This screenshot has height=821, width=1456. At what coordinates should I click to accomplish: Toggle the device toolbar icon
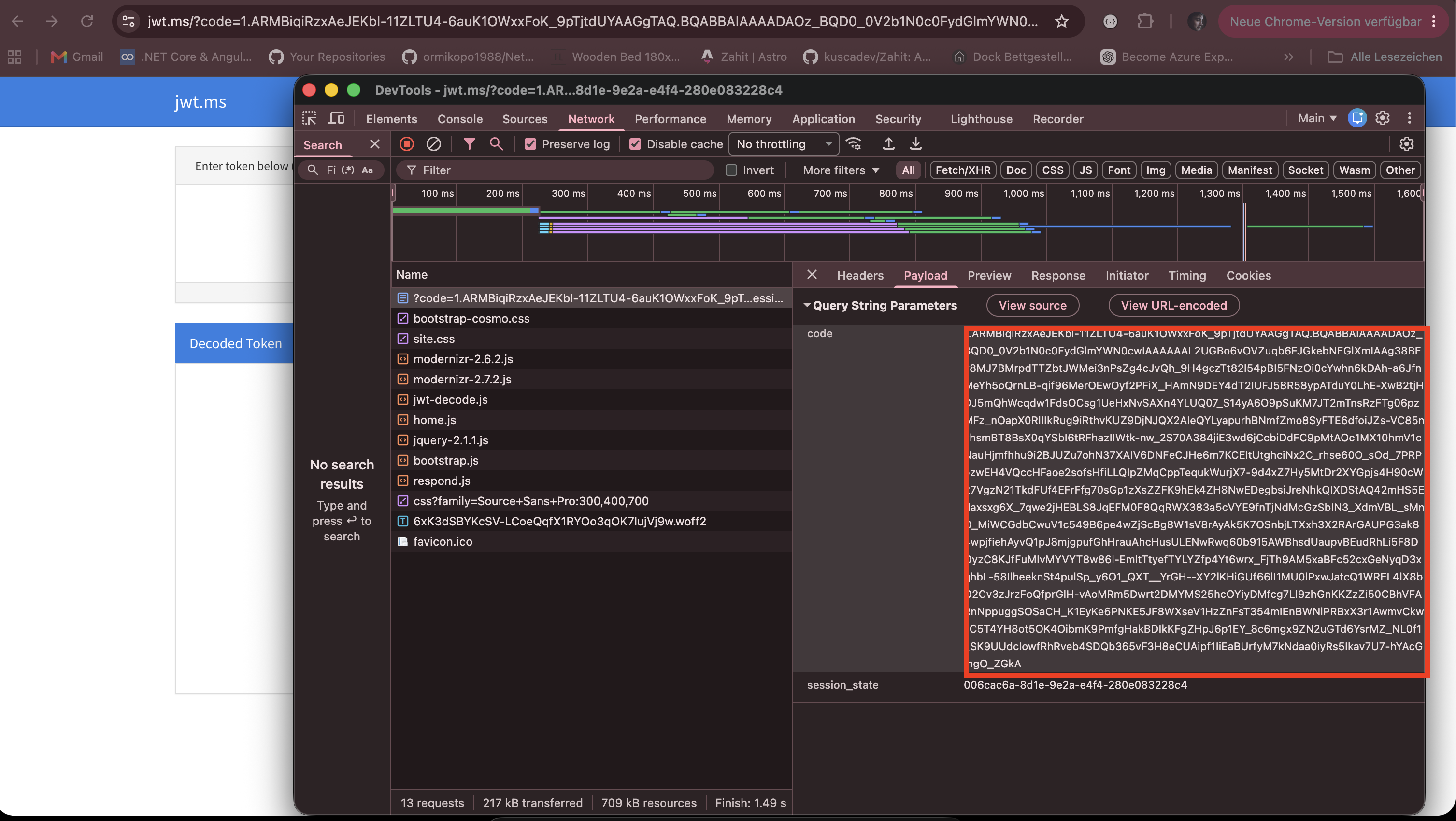pos(337,118)
